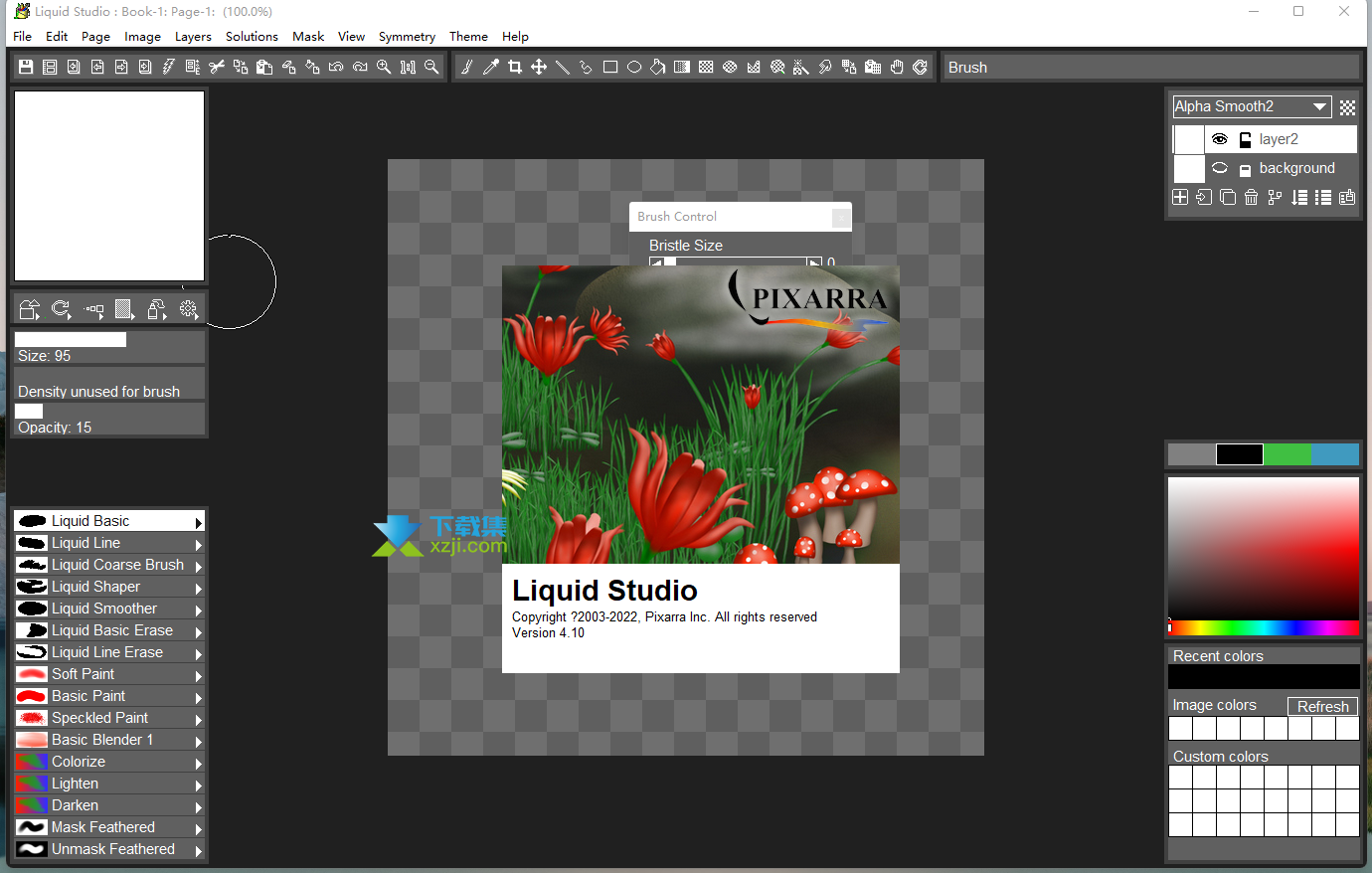
Task: Expand the Soft Paint submenu arrow
Action: [x=199, y=675]
